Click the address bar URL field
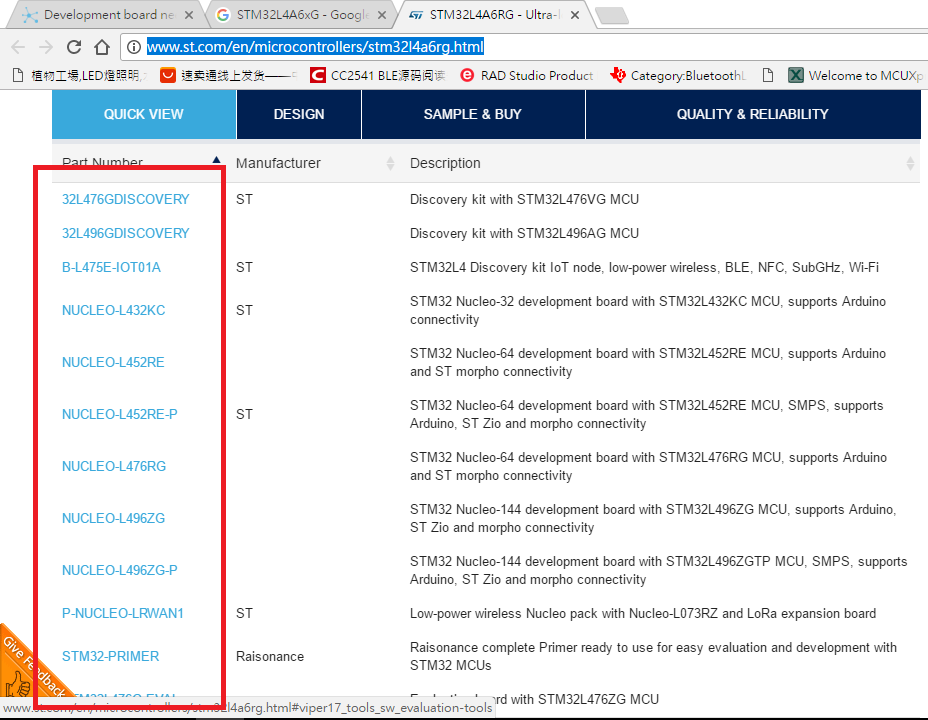The width and height of the screenshot is (928, 720). (x=524, y=47)
